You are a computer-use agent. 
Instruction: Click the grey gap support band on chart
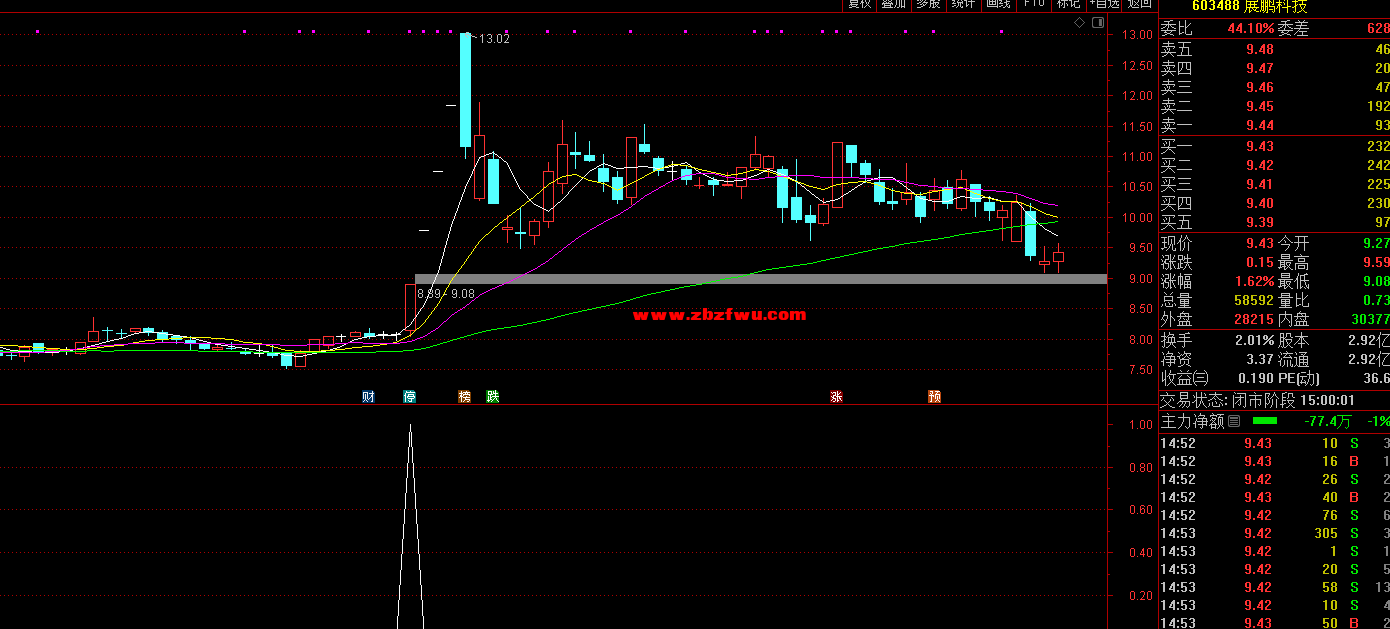pos(761,279)
